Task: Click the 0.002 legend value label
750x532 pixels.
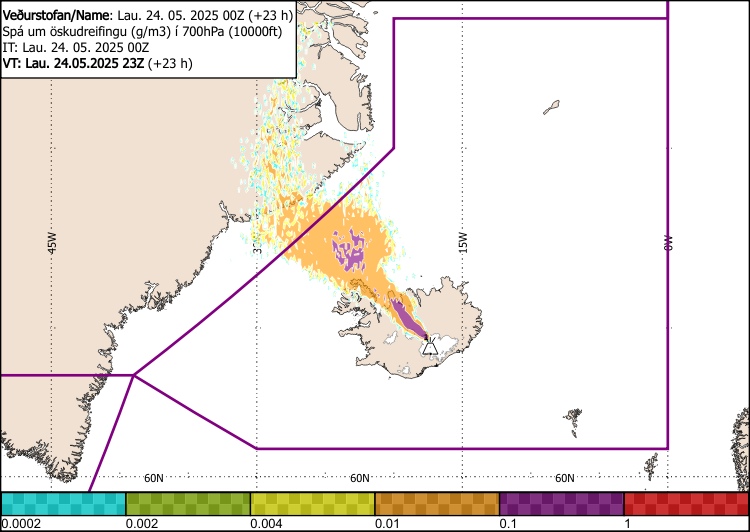Action: pos(143,523)
